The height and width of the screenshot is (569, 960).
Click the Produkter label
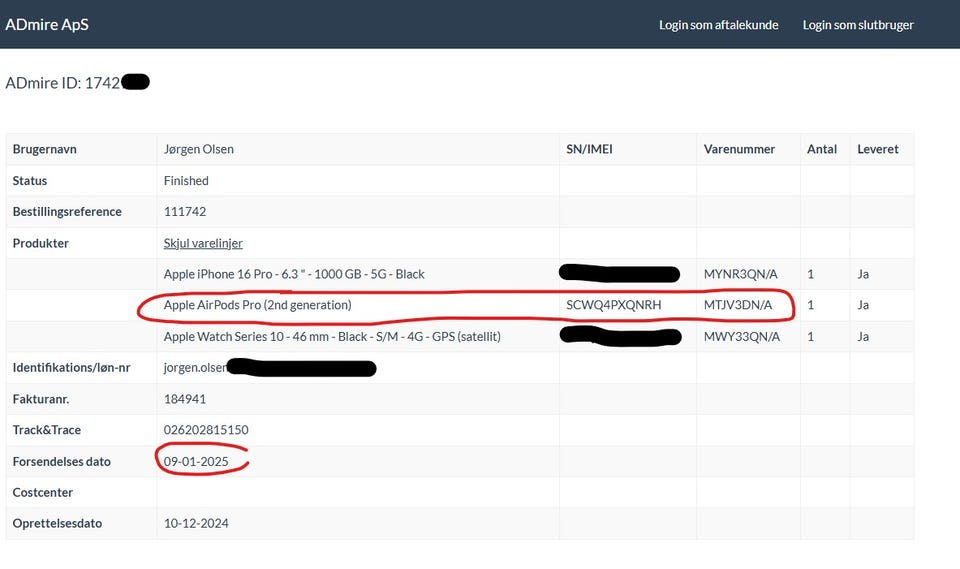click(40, 243)
